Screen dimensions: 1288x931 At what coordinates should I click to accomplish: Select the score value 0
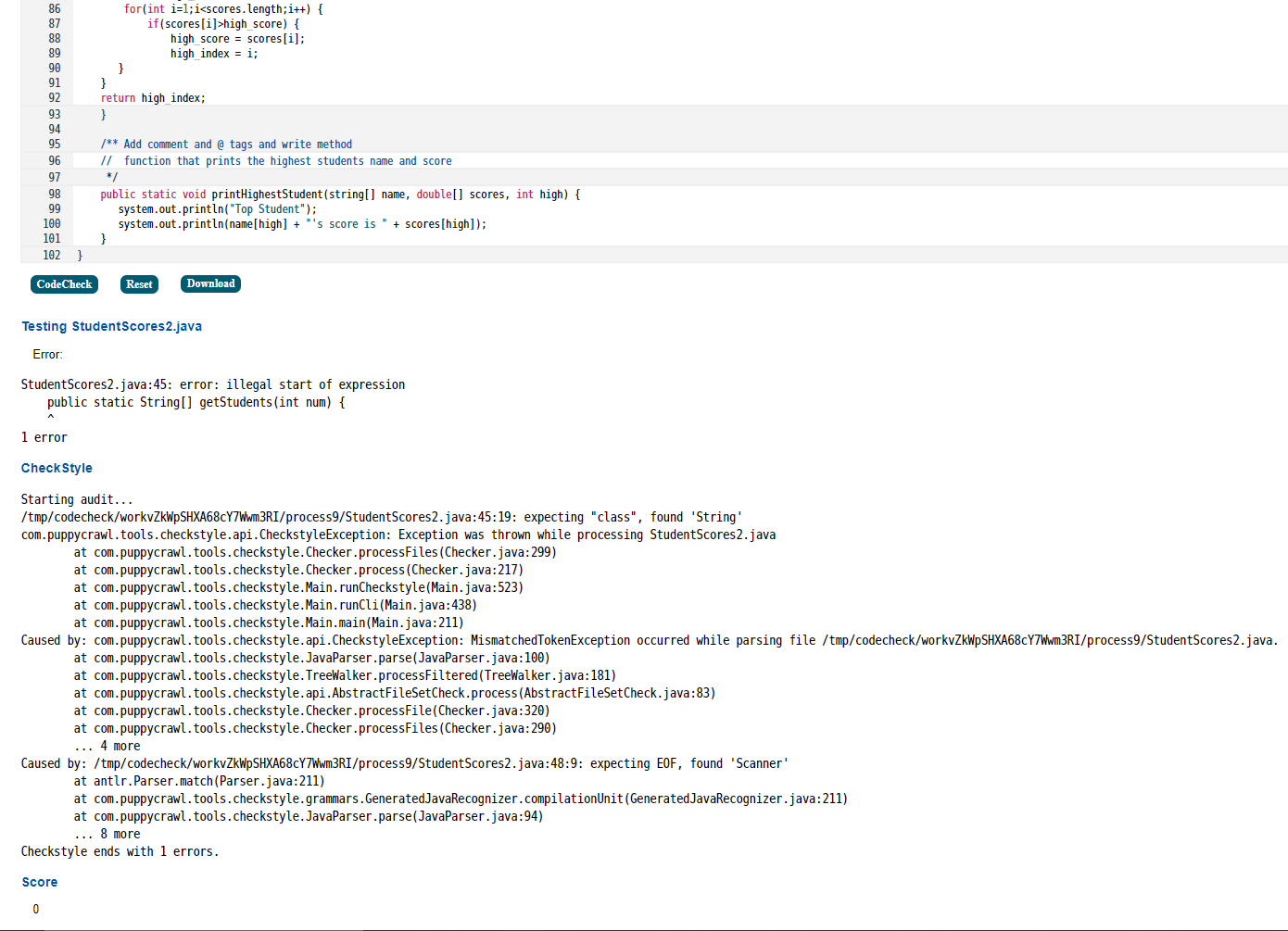35,909
